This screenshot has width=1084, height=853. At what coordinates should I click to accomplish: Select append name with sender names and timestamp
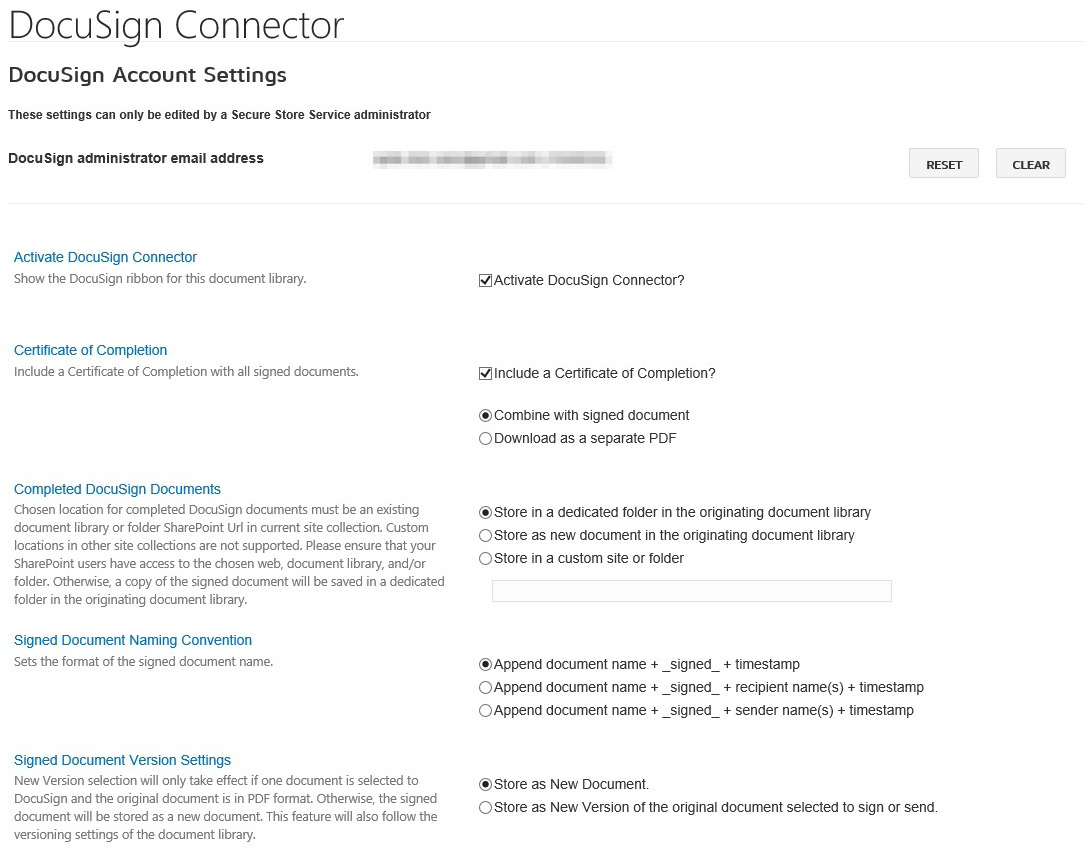click(x=485, y=710)
